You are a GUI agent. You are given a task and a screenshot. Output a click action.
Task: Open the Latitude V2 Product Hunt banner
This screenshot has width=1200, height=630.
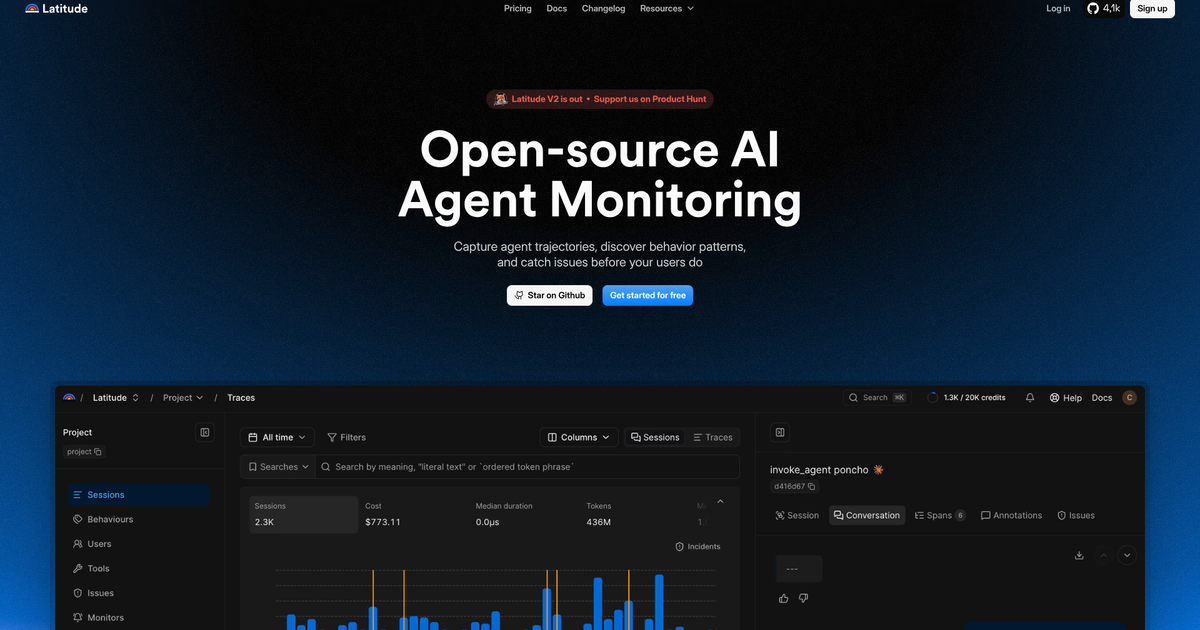click(600, 99)
